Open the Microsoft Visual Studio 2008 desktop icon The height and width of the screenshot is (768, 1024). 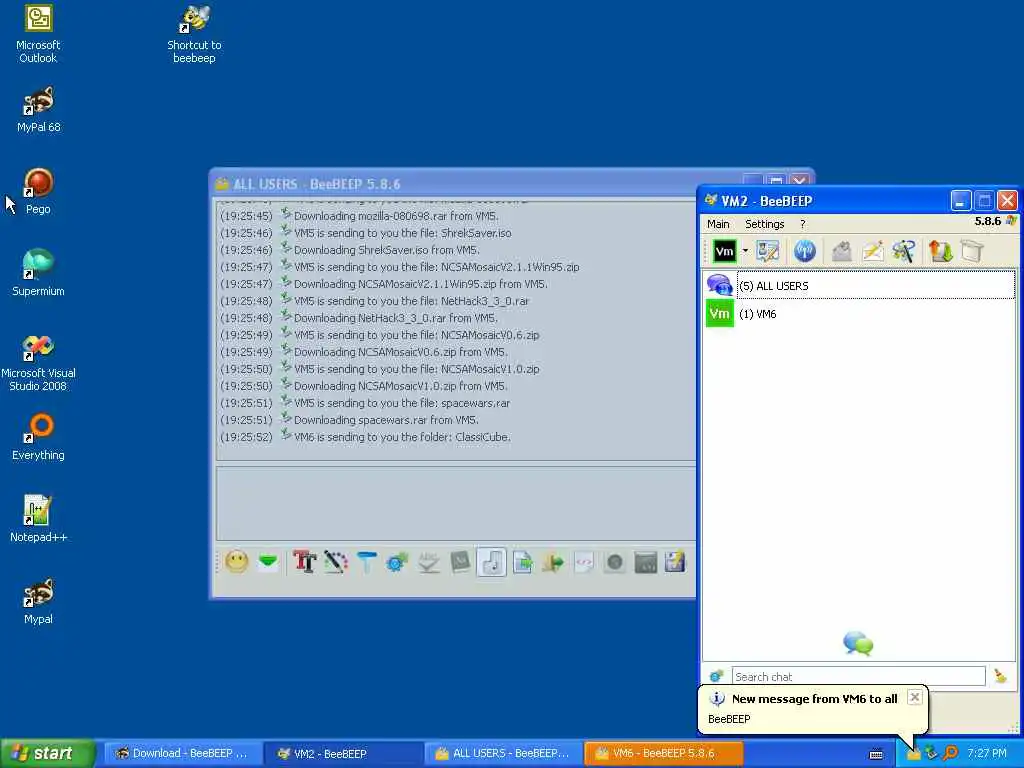coord(38,362)
